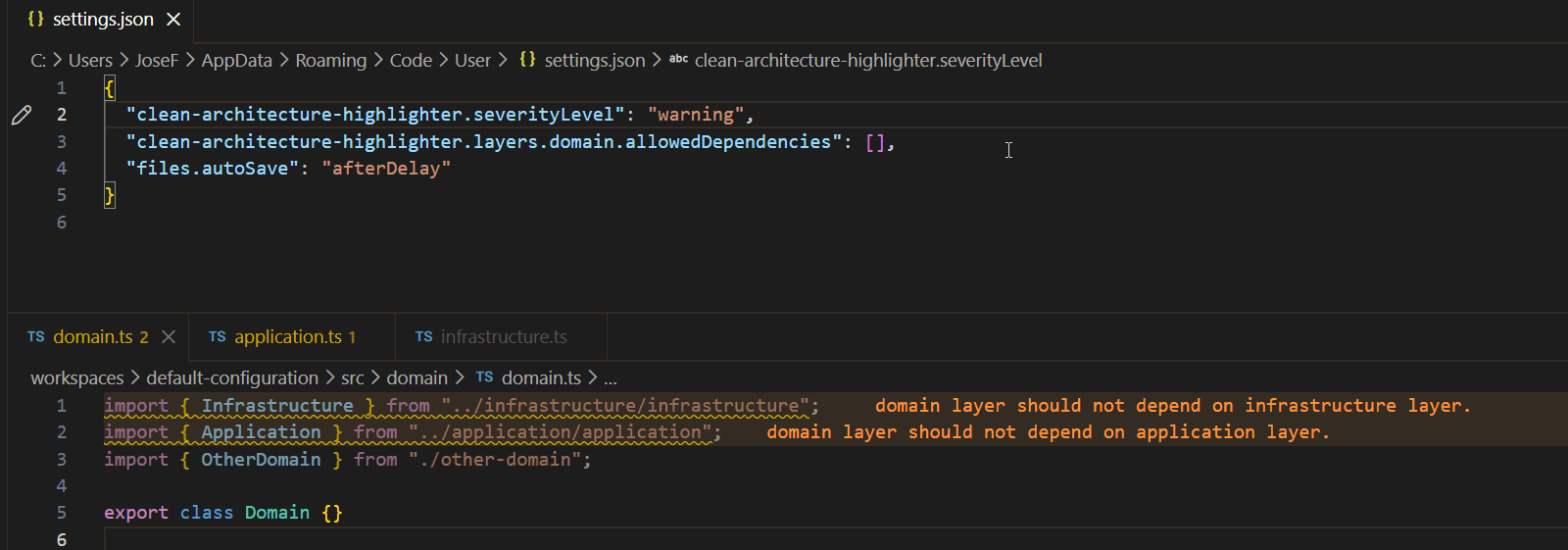Click the "../infrastructure/infrastructure" path string
This screenshot has width=1568, height=550.
625,406
